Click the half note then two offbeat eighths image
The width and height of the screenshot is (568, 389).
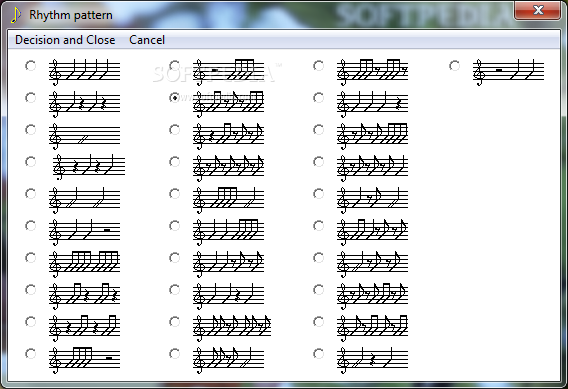click(x=372, y=264)
